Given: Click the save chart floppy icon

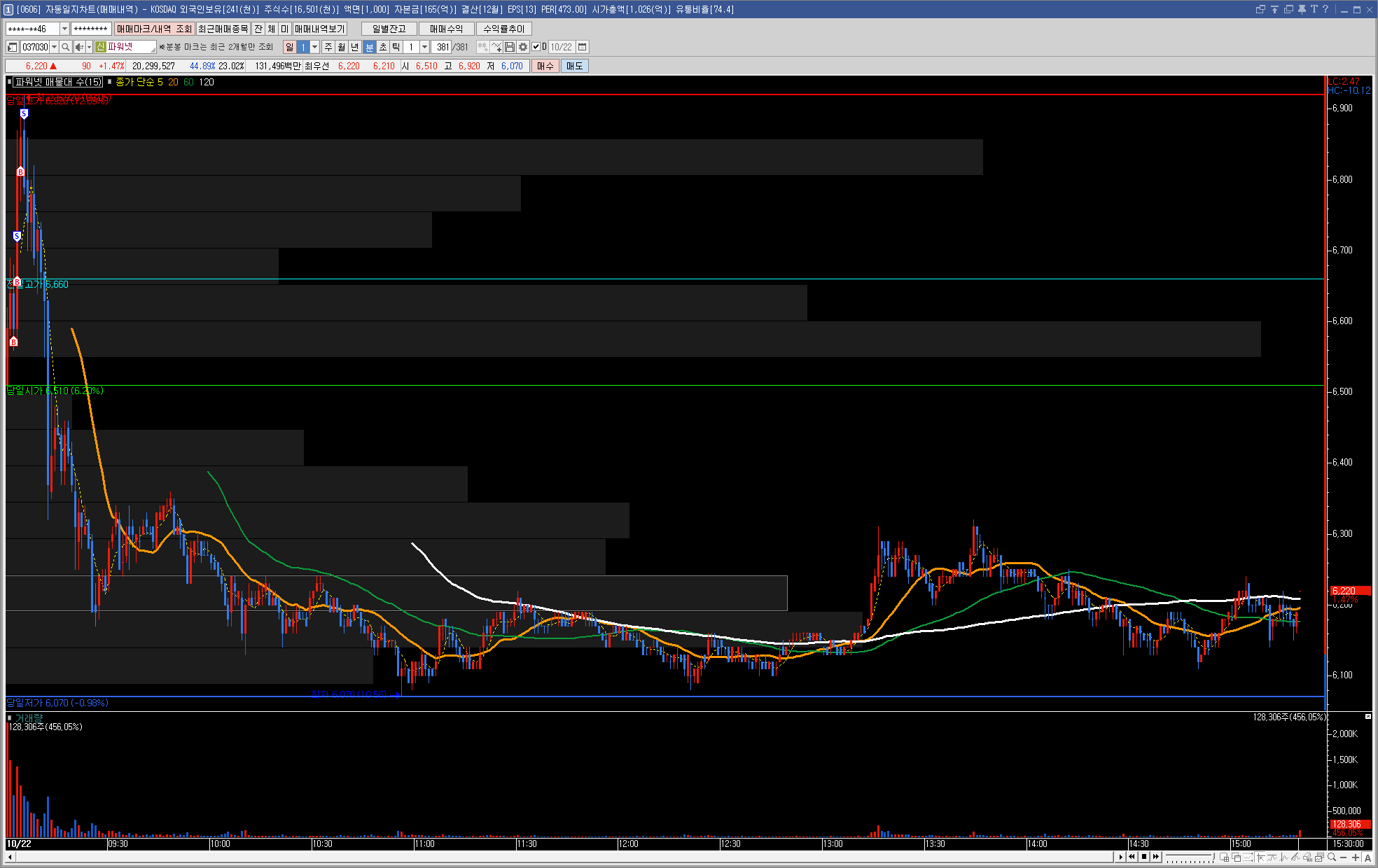Looking at the screenshot, I should [x=510, y=47].
